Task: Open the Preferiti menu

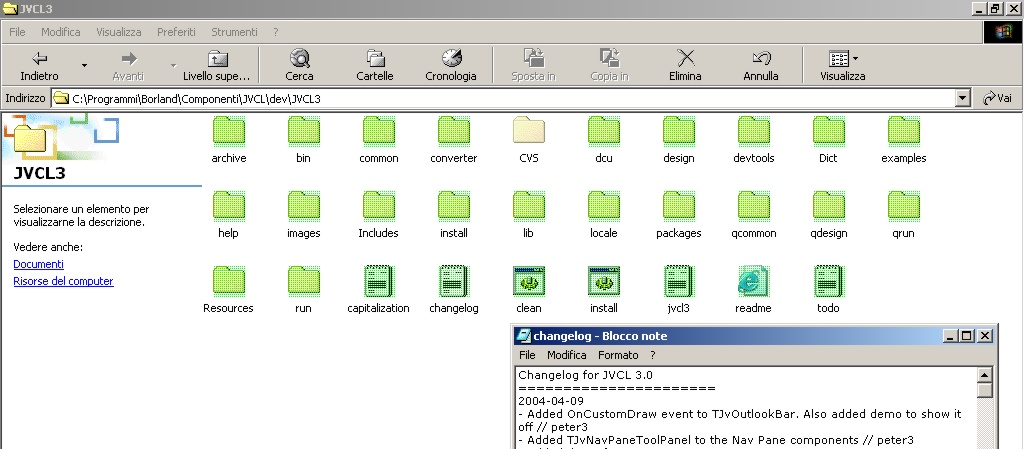Action: 176,32
